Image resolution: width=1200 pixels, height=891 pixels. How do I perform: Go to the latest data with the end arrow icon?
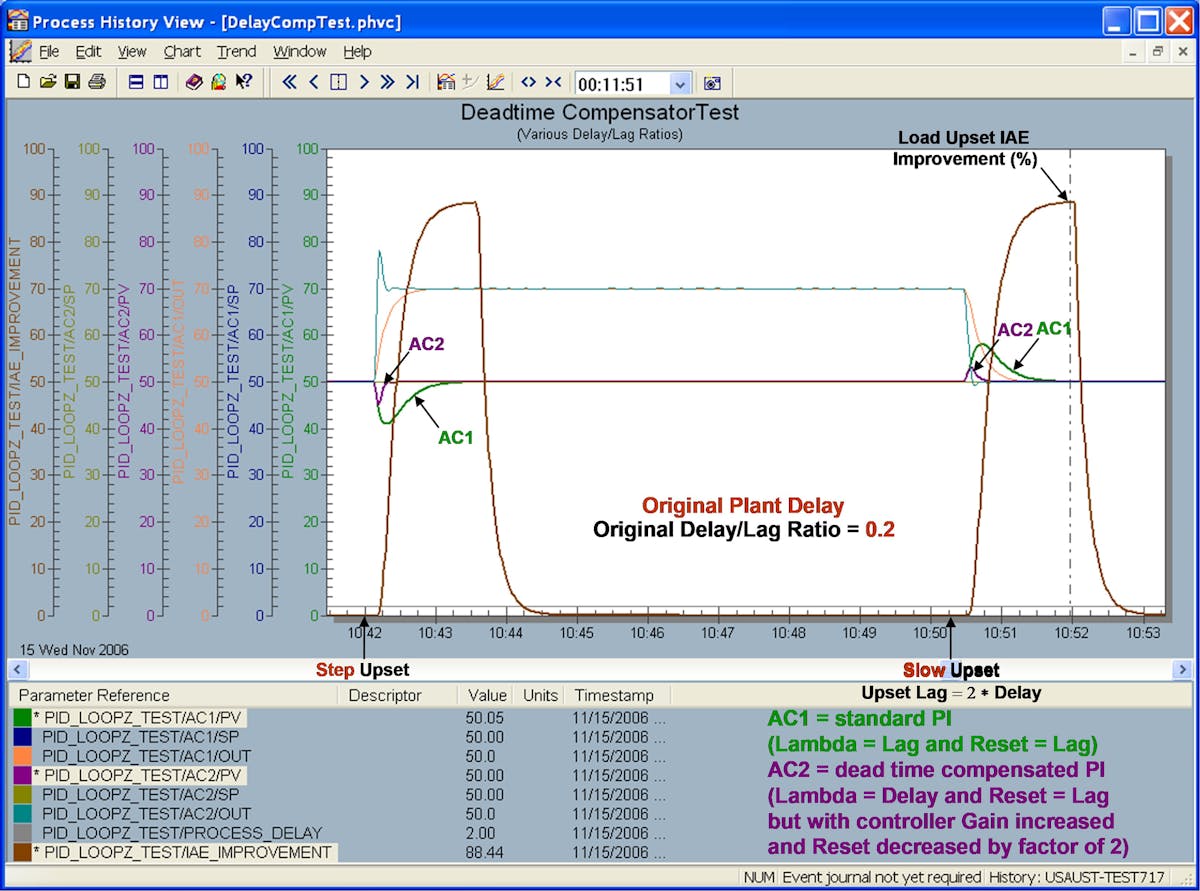tap(412, 83)
